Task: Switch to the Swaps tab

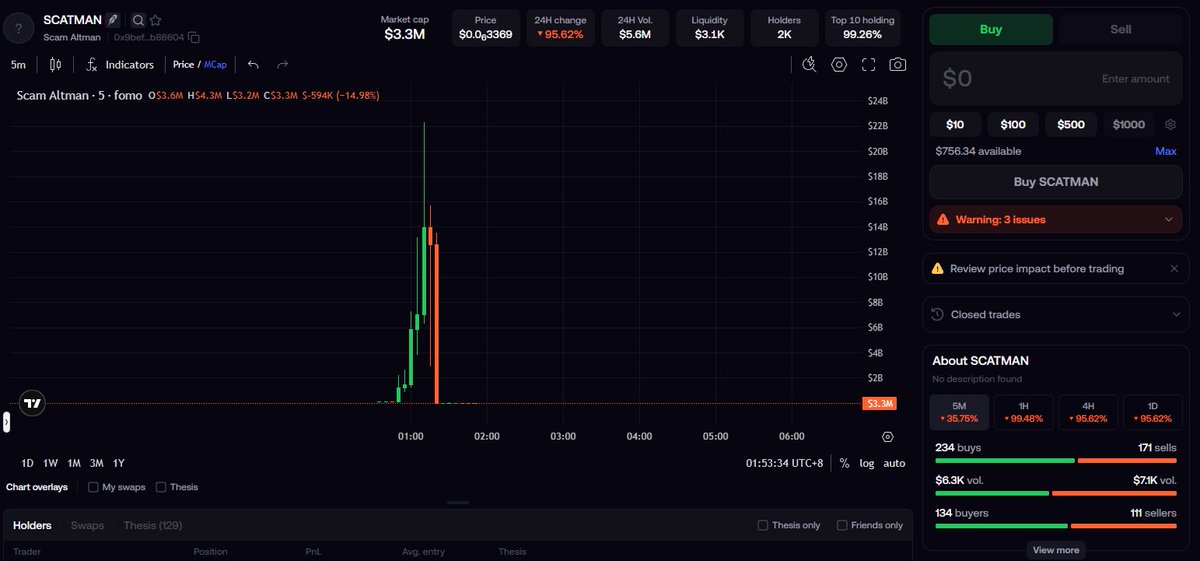Action: click(87, 525)
